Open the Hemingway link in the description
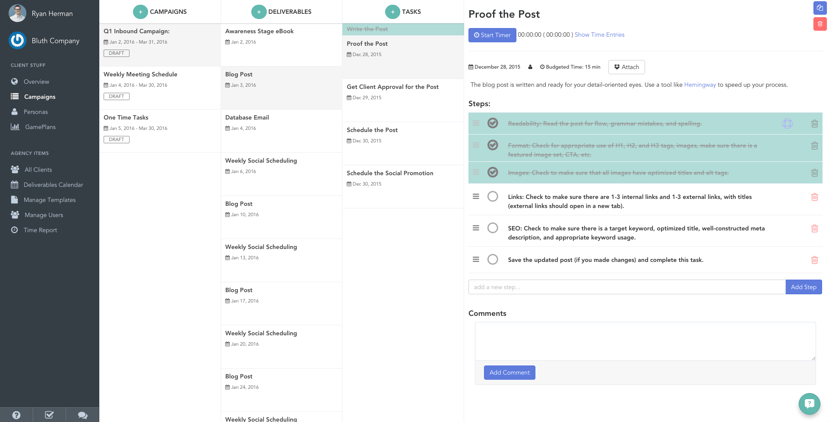This screenshot has height=422, width=829. click(700, 85)
